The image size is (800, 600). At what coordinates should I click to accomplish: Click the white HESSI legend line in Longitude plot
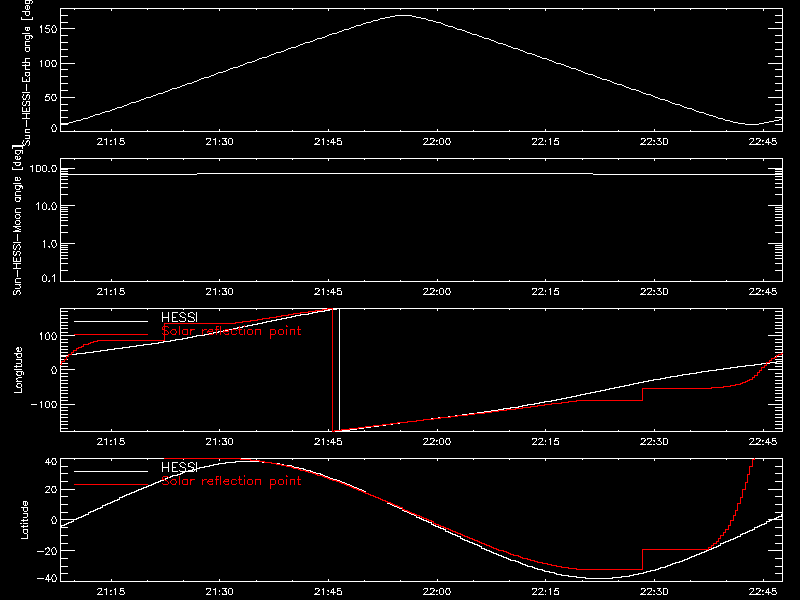[111, 321]
